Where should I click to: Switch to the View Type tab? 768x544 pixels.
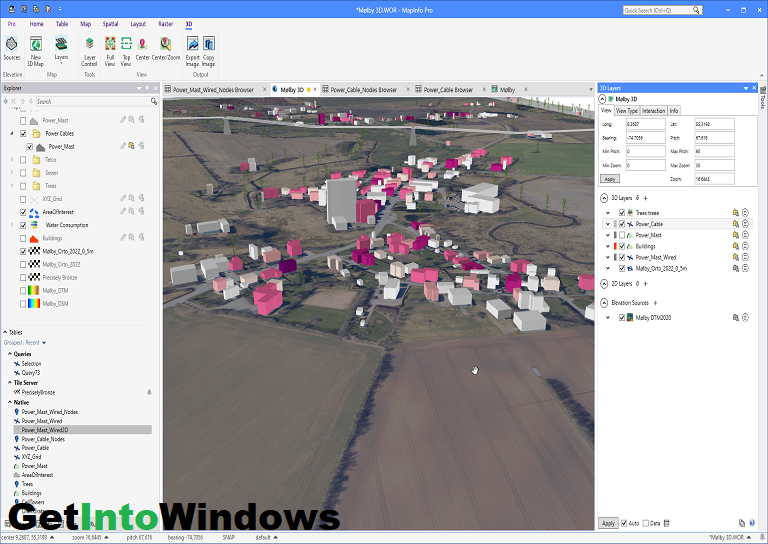click(x=626, y=111)
